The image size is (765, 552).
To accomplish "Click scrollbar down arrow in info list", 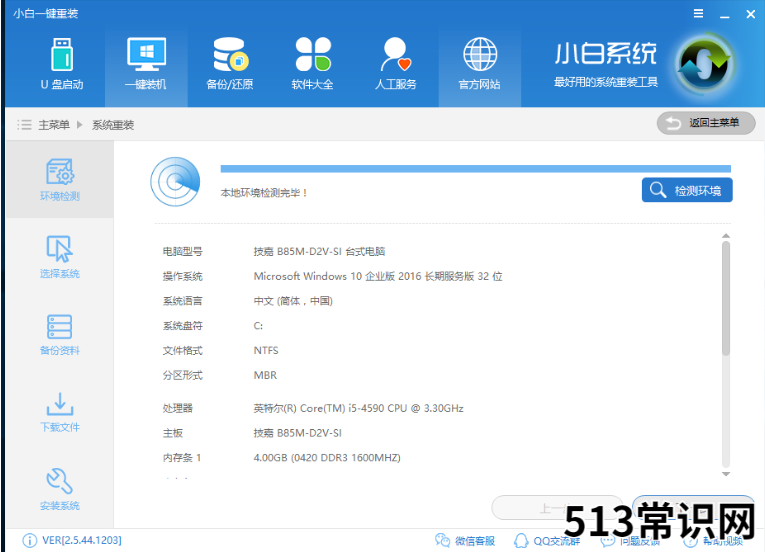I will click(x=726, y=474).
